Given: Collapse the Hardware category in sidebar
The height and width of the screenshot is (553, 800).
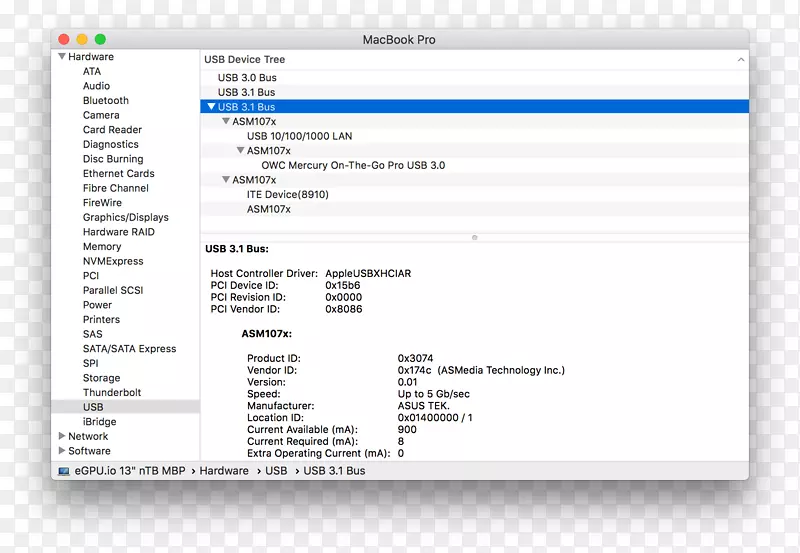Looking at the screenshot, I should click(x=62, y=57).
